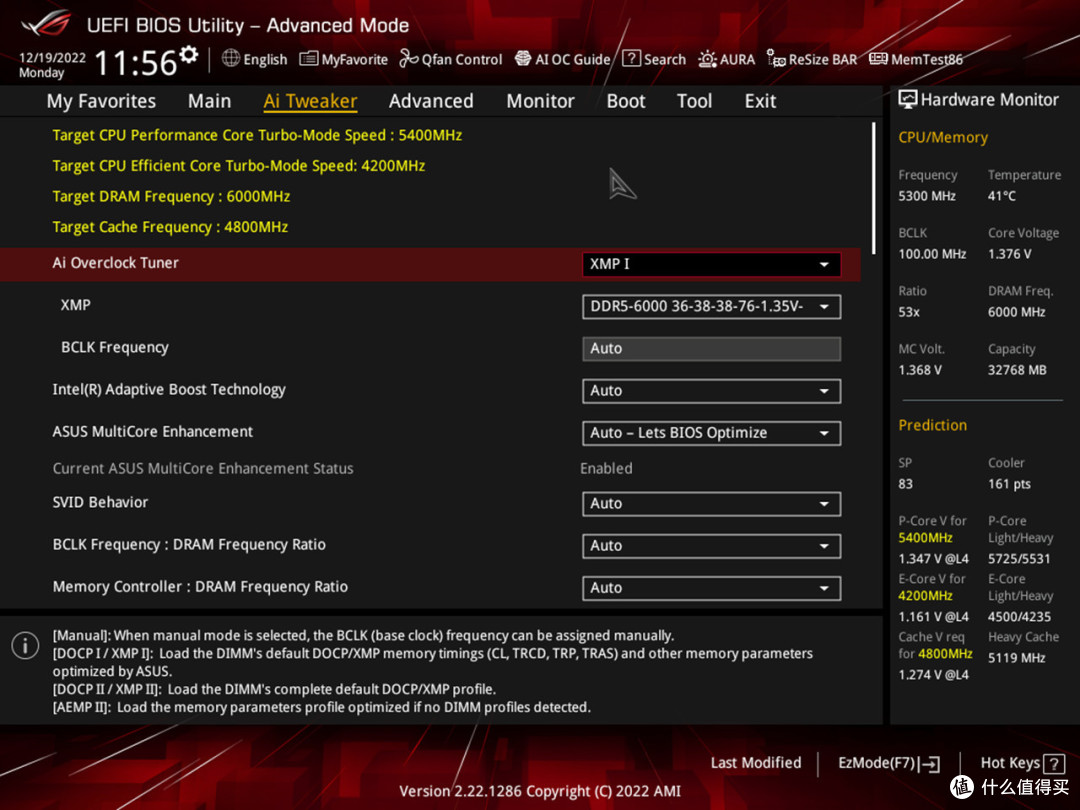
Task: Open AURA lighting icon
Action: coord(707,59)
